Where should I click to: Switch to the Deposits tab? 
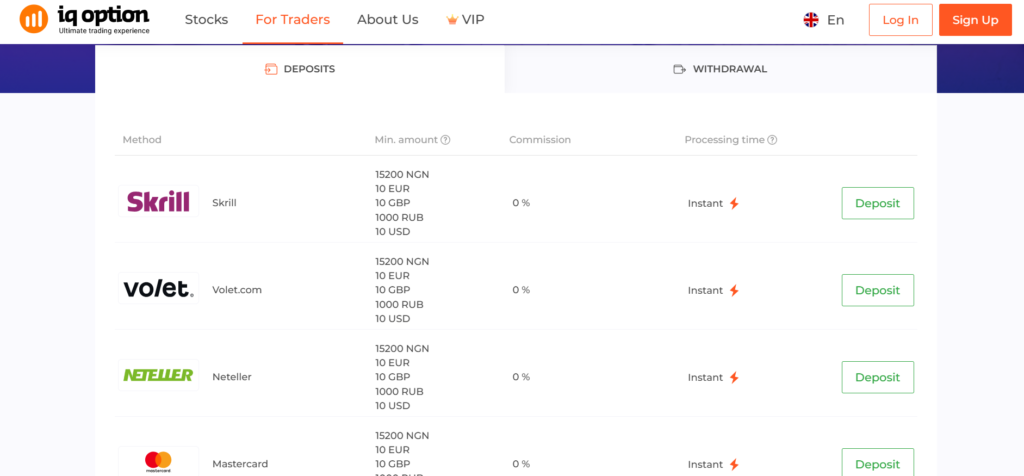point(300,69)
